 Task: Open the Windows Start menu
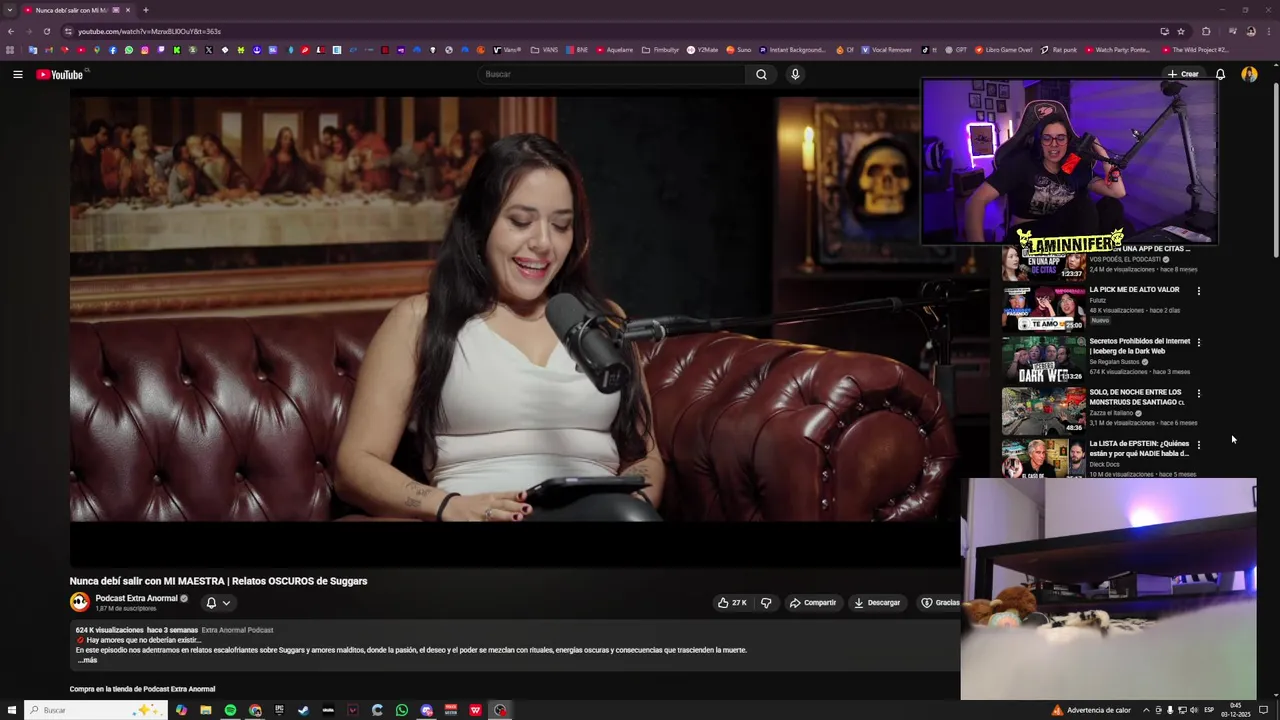coord(12,710)
